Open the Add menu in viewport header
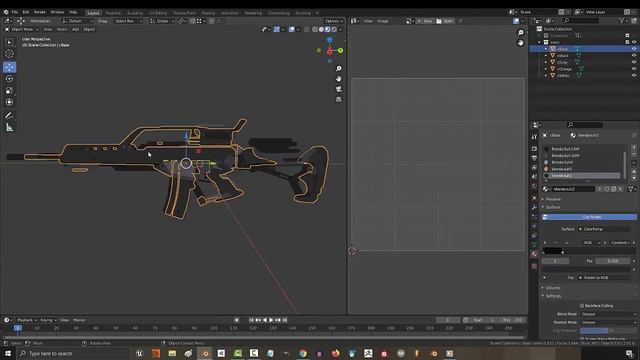 pos(76,29)
